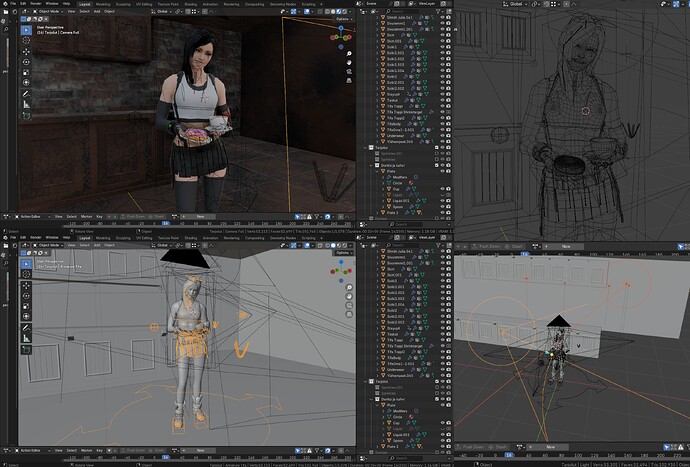Switch perspective/orthographic icon in the top rendered viewport
Viewport: 690px width, 467px height.
coord(349,80)
